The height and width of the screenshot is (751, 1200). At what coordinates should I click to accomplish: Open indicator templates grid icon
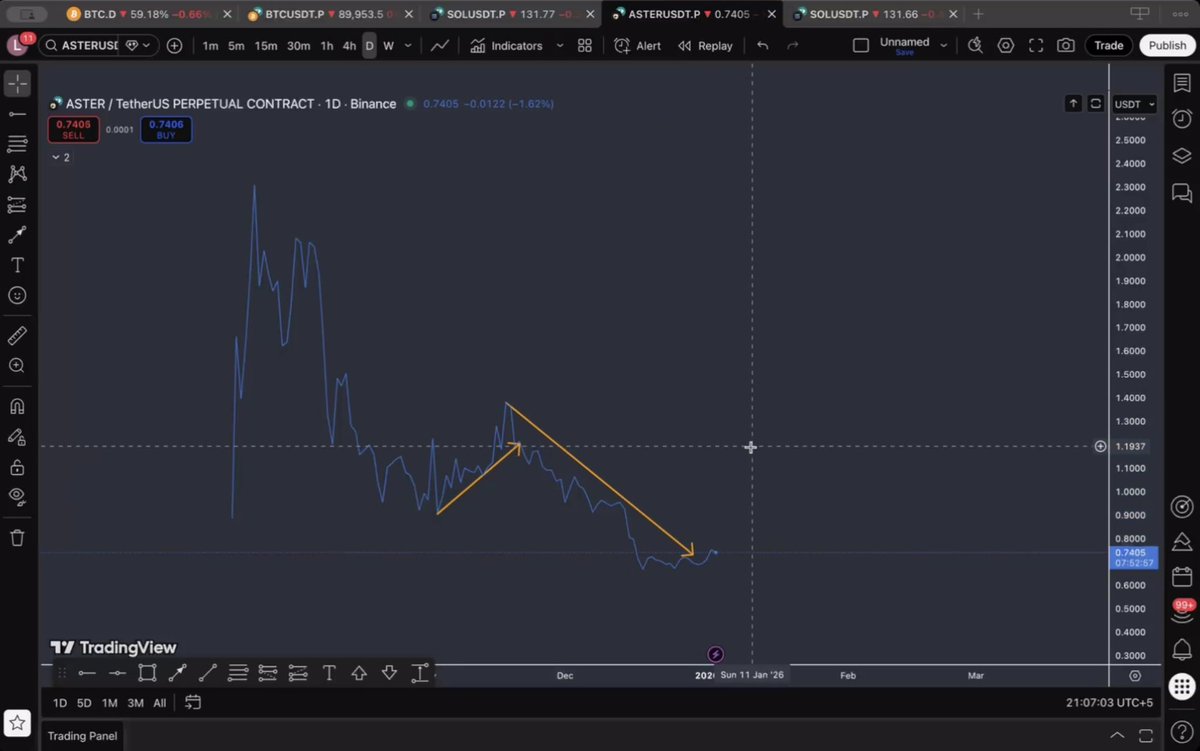coord(585,46)
